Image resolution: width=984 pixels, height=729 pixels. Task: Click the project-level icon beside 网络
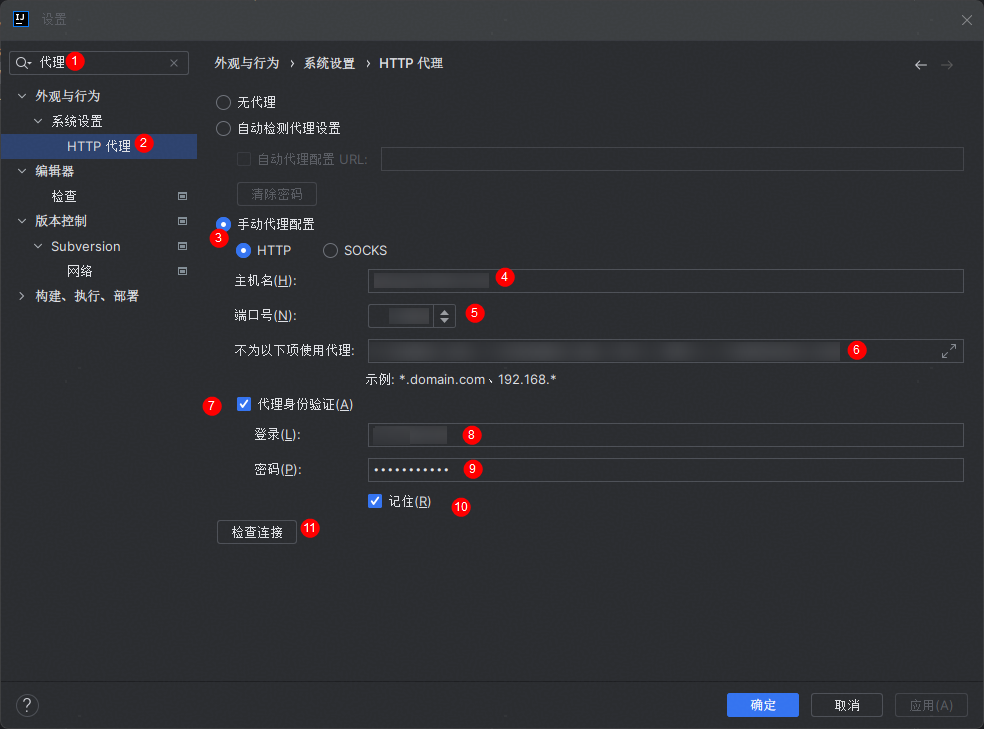(x=182, y=271)
